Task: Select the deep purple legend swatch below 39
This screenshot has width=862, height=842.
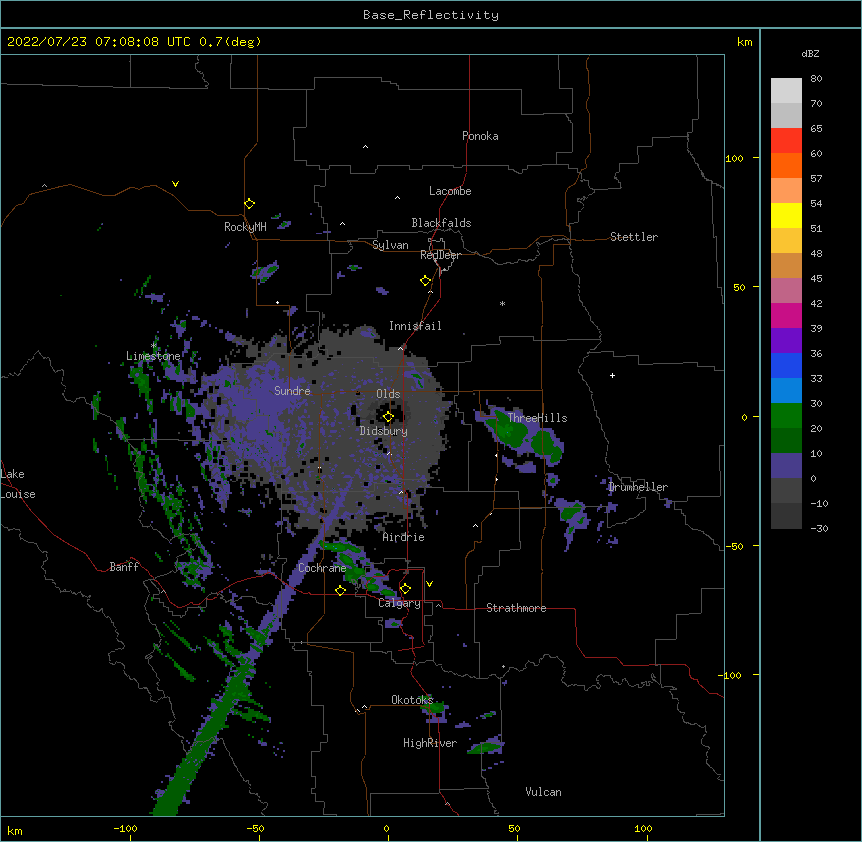Action: (786, 341)
